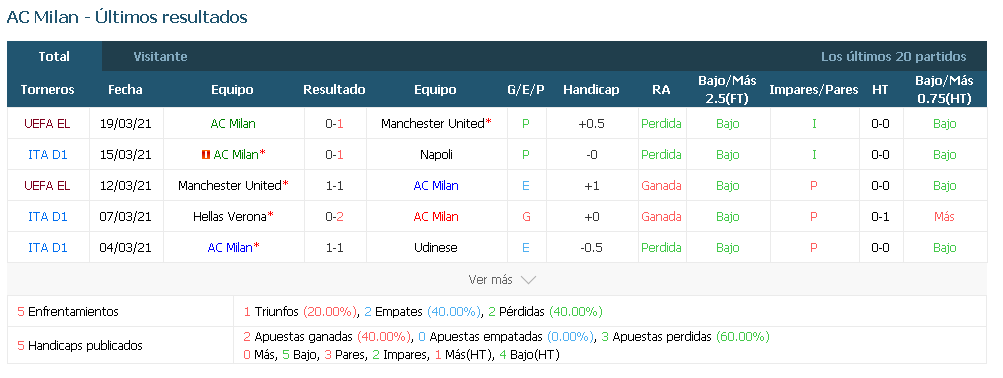Image resolution: width=1003 pixels, height=378 pixels.
Task: Click the red card icon beside AC Milan
Action: [x=205, y=155]
